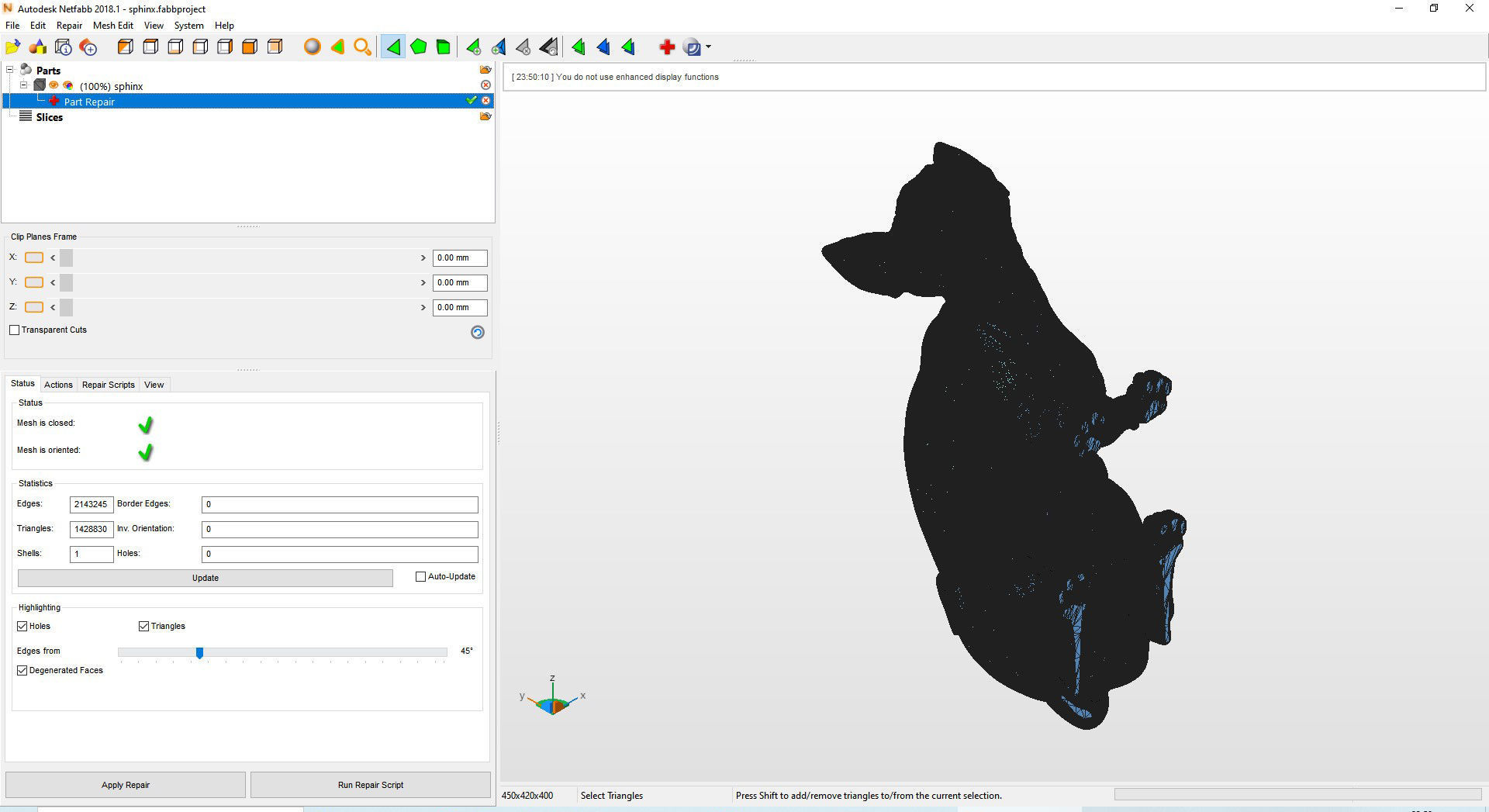Open the View tab in repair panel
Image resolution: width=1489 pixels, height=812 pixels.
click(x=154, y=385)
